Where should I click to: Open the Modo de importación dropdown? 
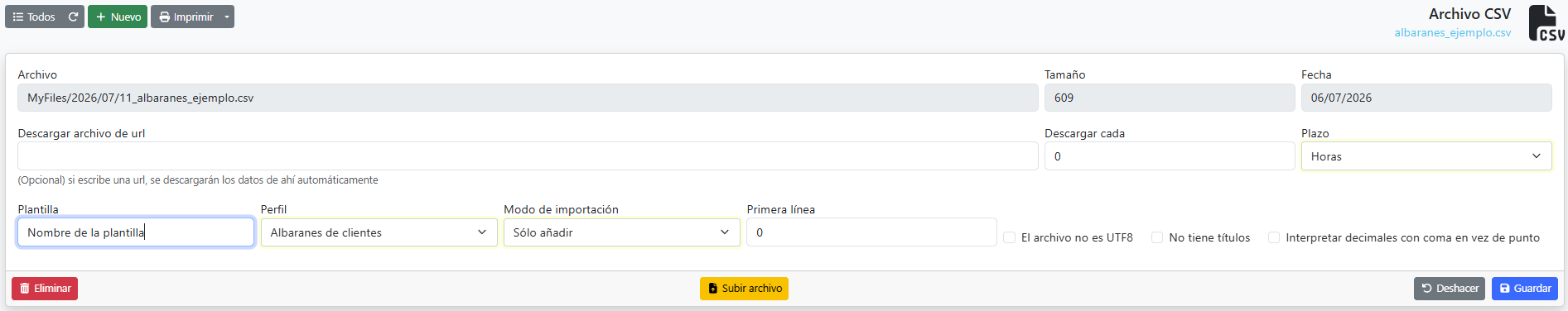(x=621, y=232)
